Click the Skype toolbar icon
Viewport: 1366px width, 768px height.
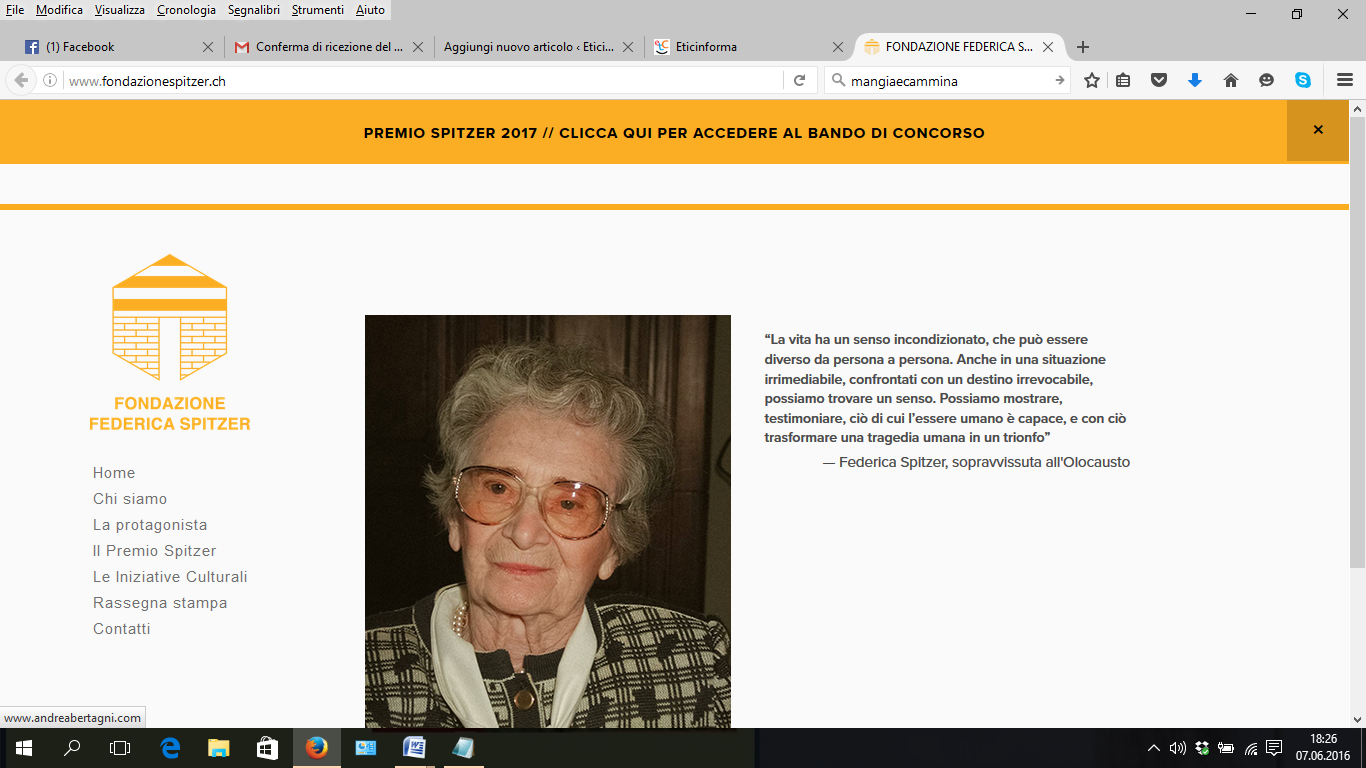click(x=1303, y=81)
